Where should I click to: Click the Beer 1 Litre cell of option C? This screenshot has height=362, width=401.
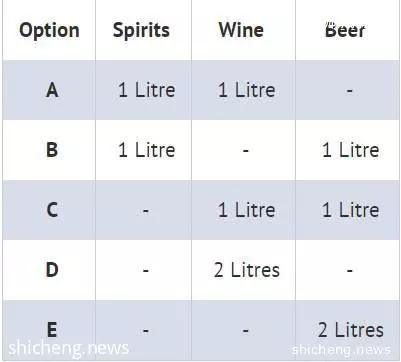tap(350, 210)
